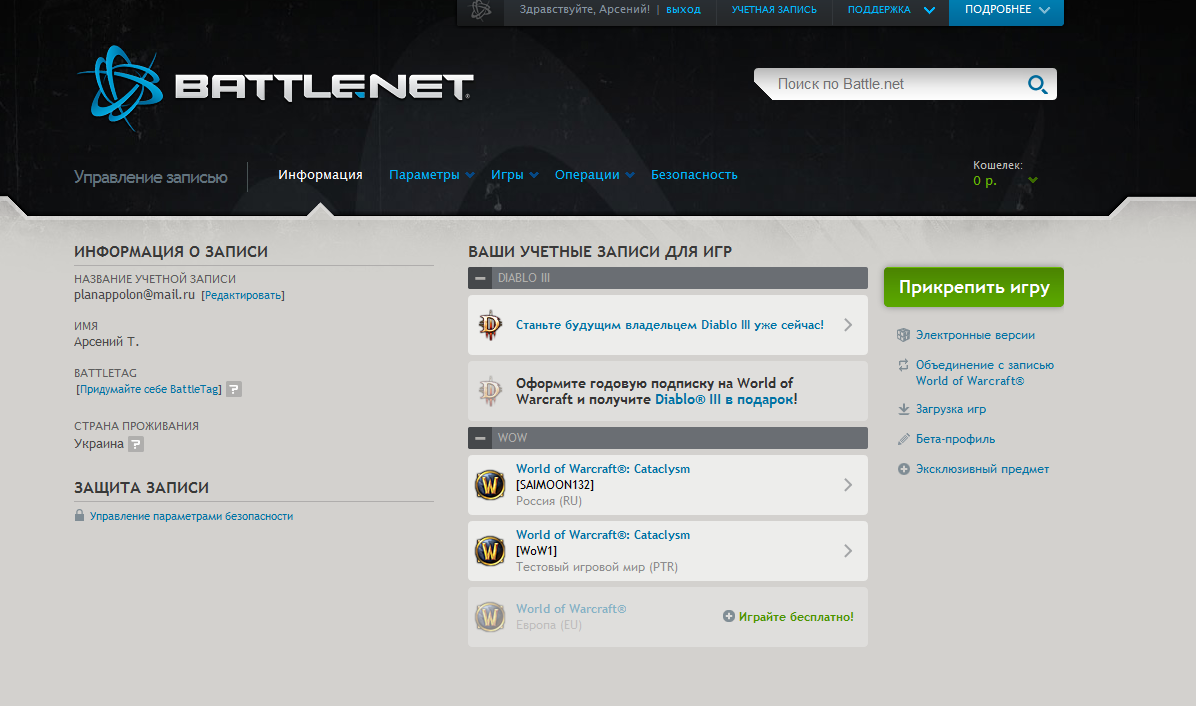
Task: Open the Игры dropdown menu
Action: [x=515, y=175]
